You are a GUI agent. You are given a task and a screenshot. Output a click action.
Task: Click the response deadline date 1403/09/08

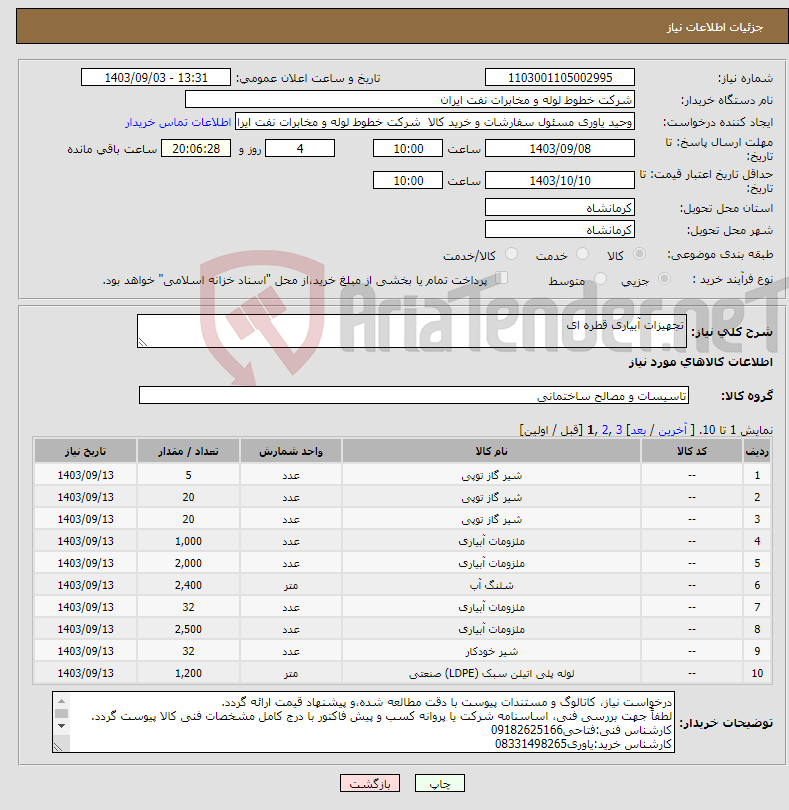pos(560,149)
